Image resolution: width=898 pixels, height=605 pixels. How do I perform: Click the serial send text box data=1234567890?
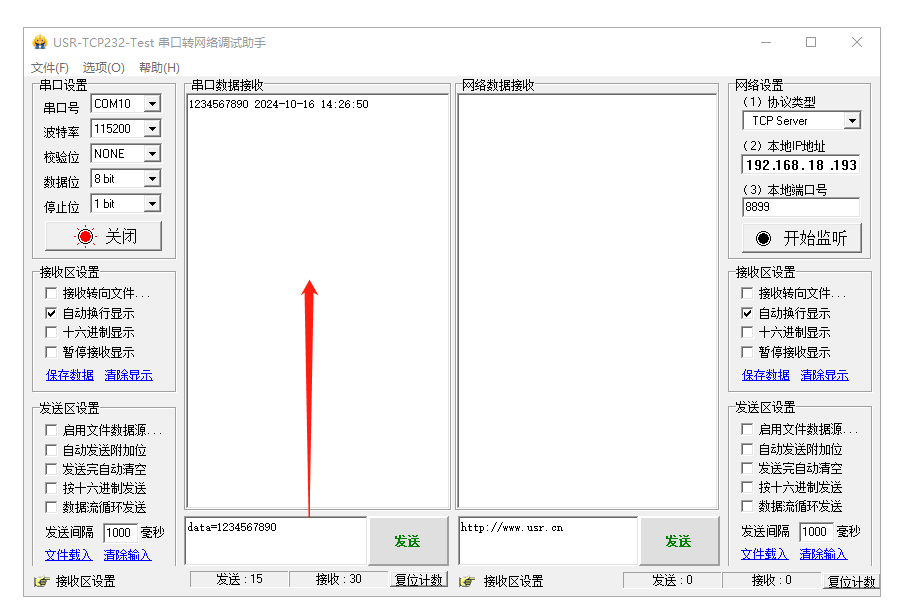pos(275,540)
